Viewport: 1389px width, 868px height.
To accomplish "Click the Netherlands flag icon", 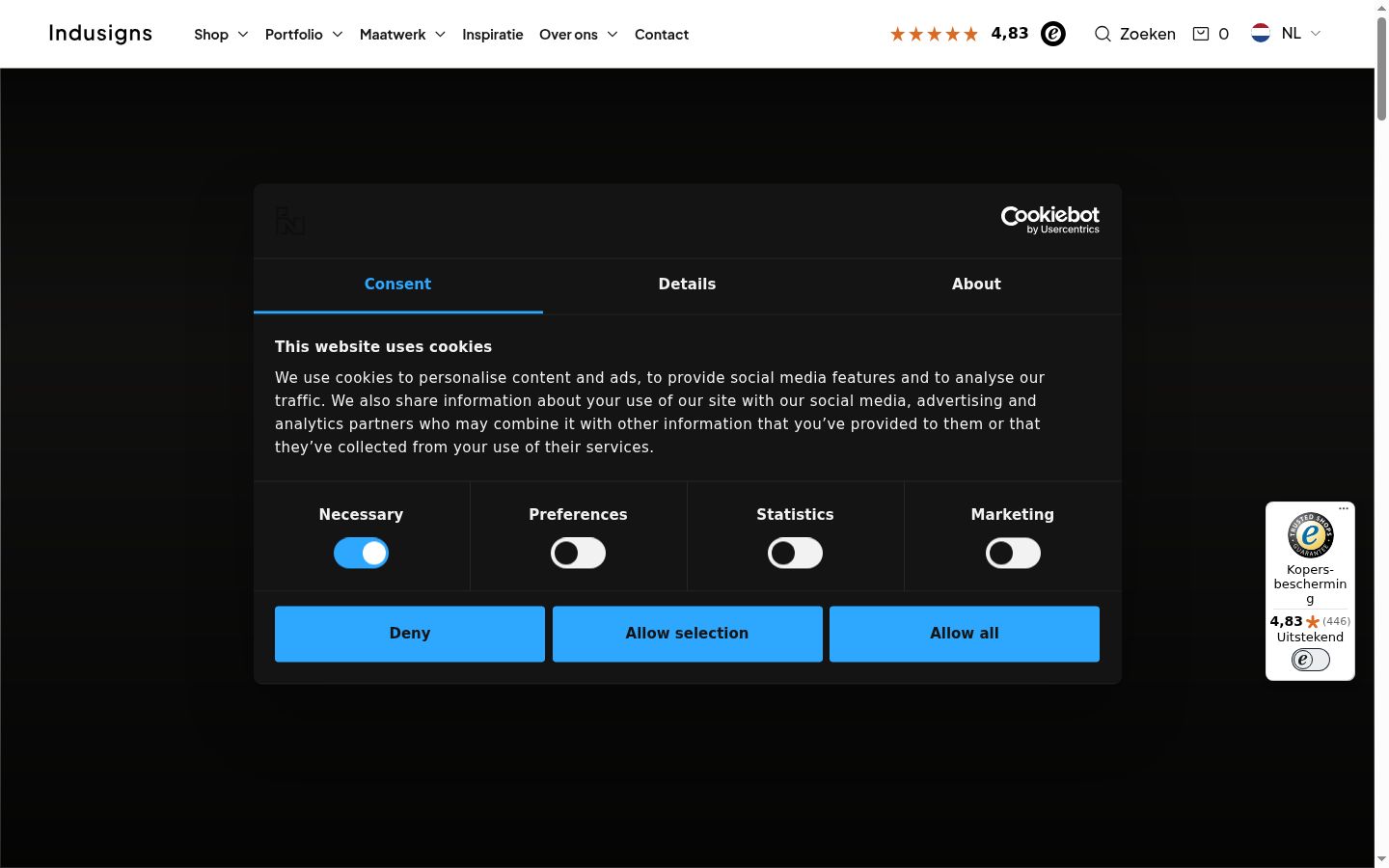I will pos(1261,33).
